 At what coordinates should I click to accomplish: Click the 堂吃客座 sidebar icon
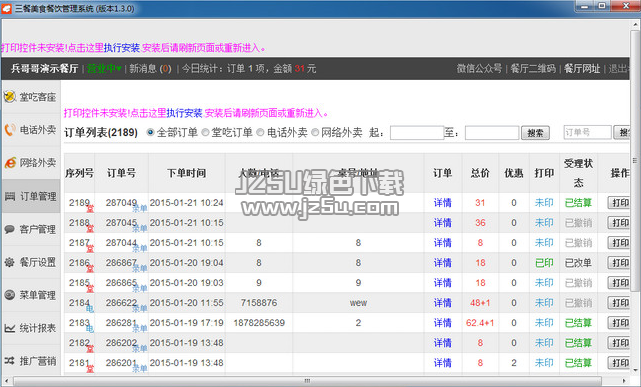10,97
